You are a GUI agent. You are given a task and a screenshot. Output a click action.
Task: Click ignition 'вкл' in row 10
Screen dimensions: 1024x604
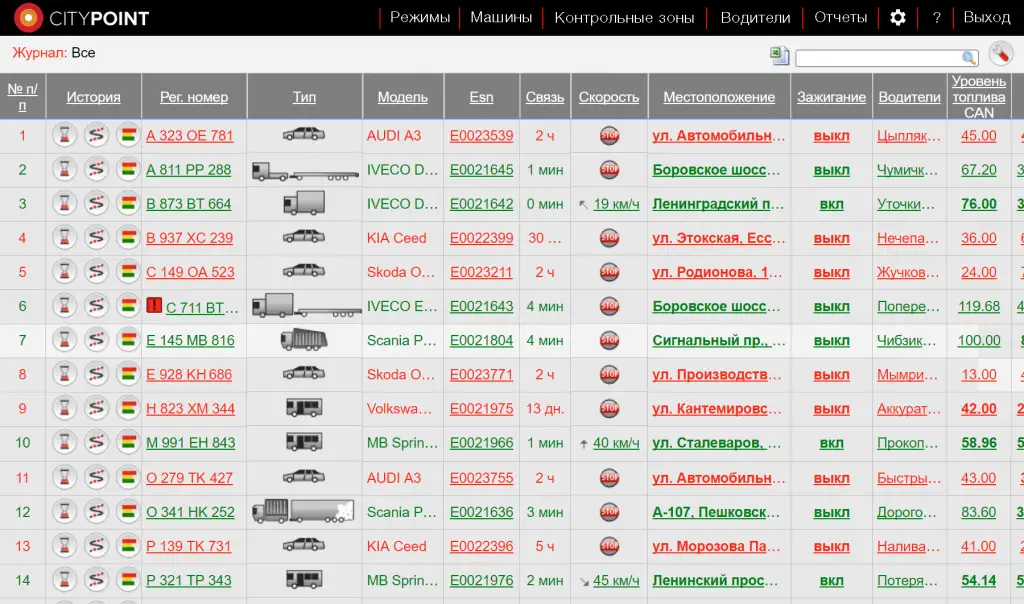tap(831, 443)
